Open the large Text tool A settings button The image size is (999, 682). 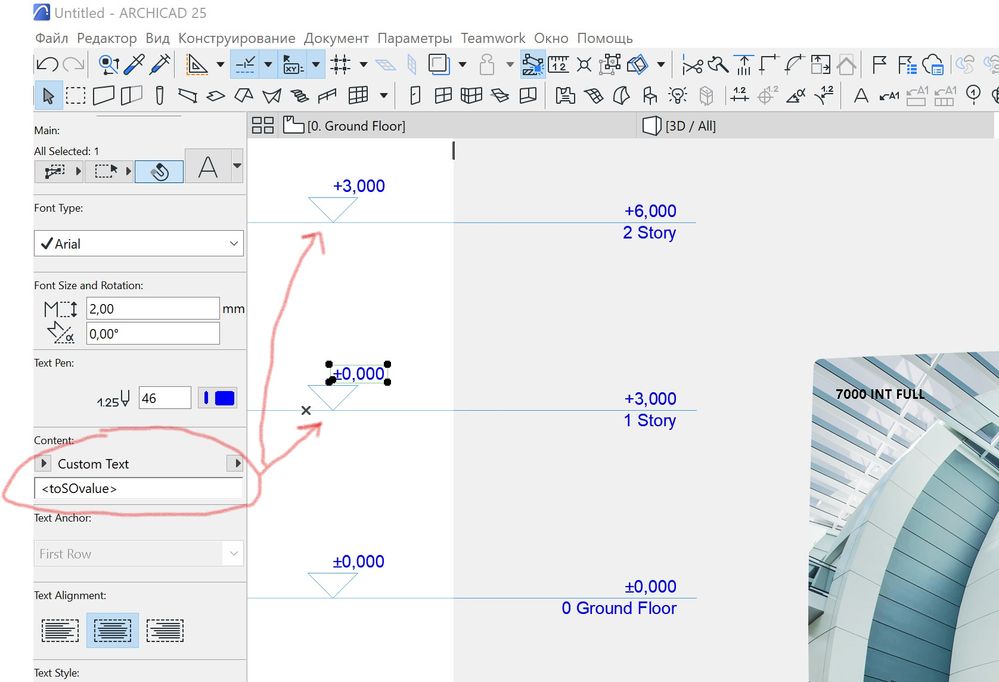click(208, 167)
